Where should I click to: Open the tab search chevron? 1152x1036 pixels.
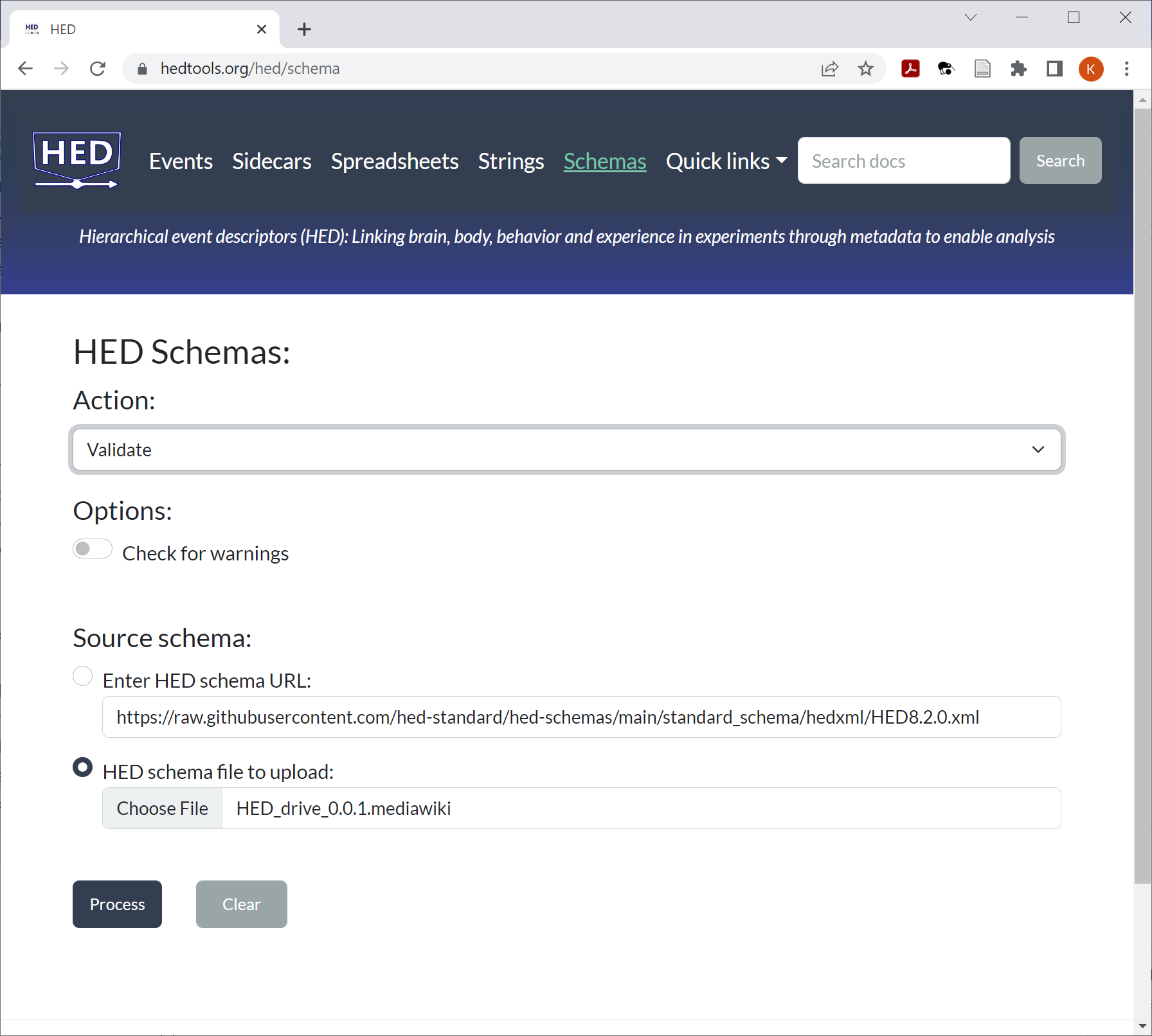click(x=971, y=17)
